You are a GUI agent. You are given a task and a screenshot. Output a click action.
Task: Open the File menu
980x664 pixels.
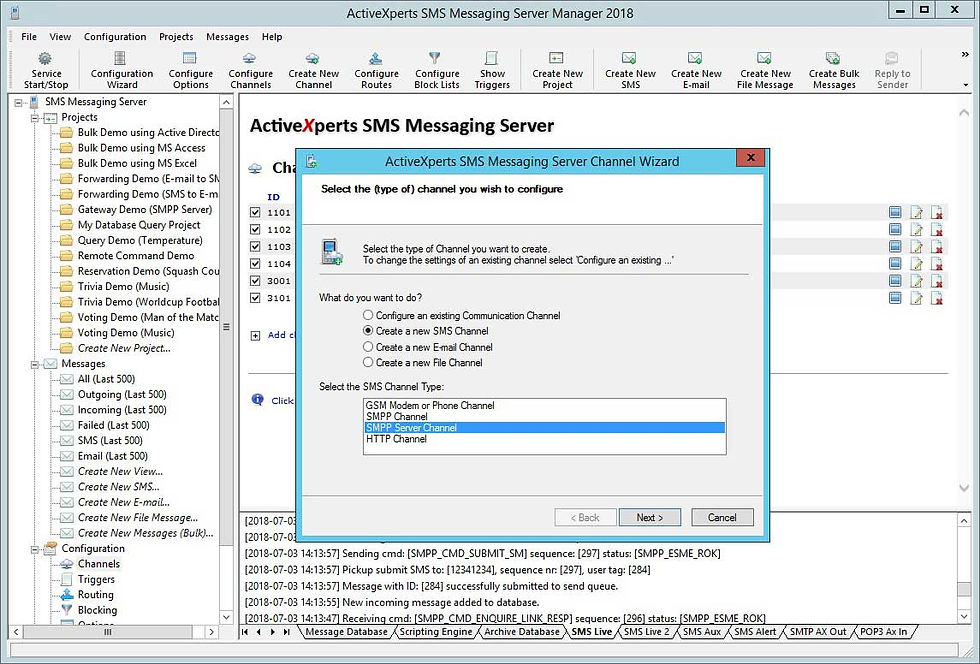29,37
